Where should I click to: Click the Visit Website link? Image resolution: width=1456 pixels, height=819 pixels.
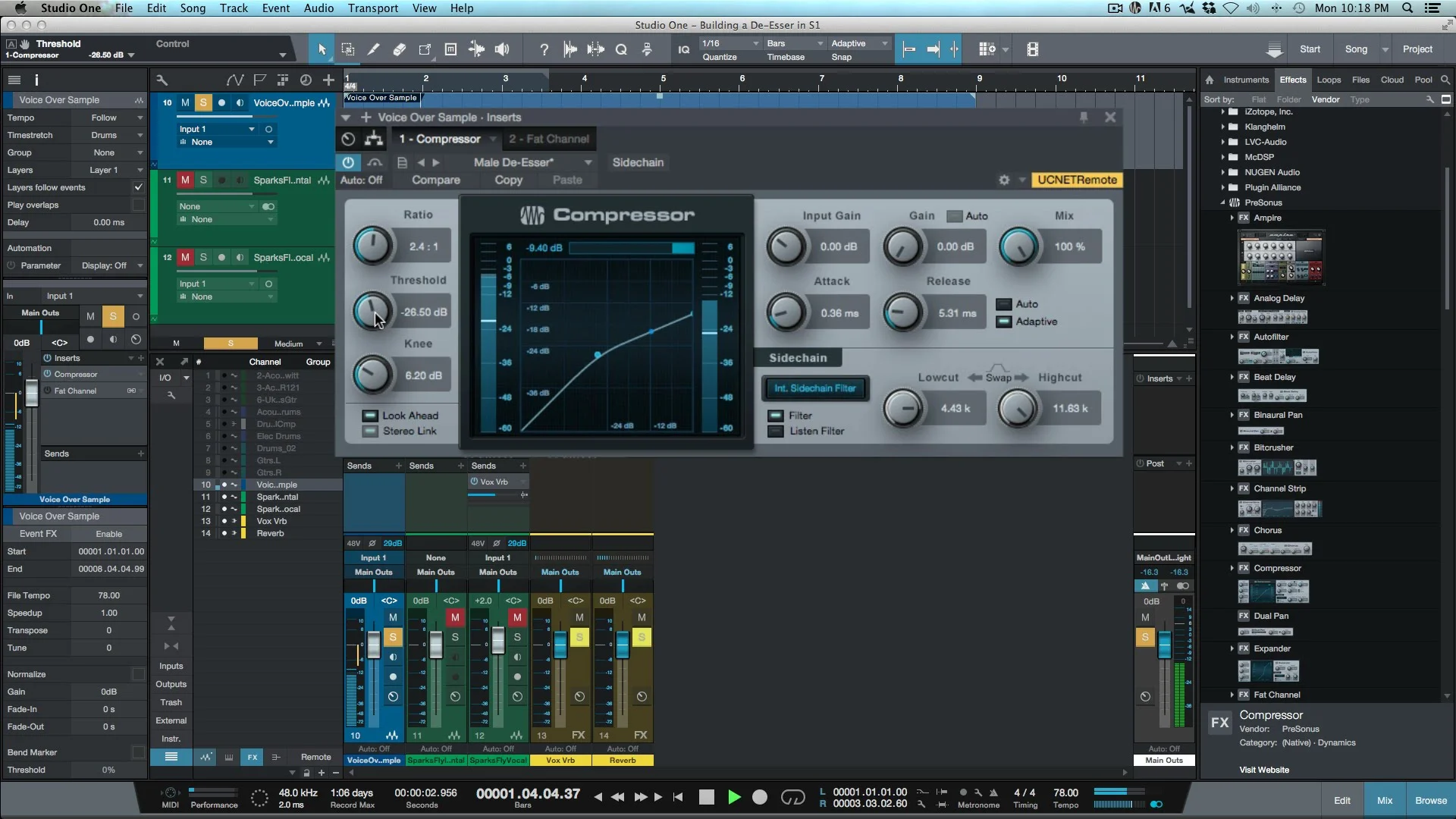click(1263, 770)
